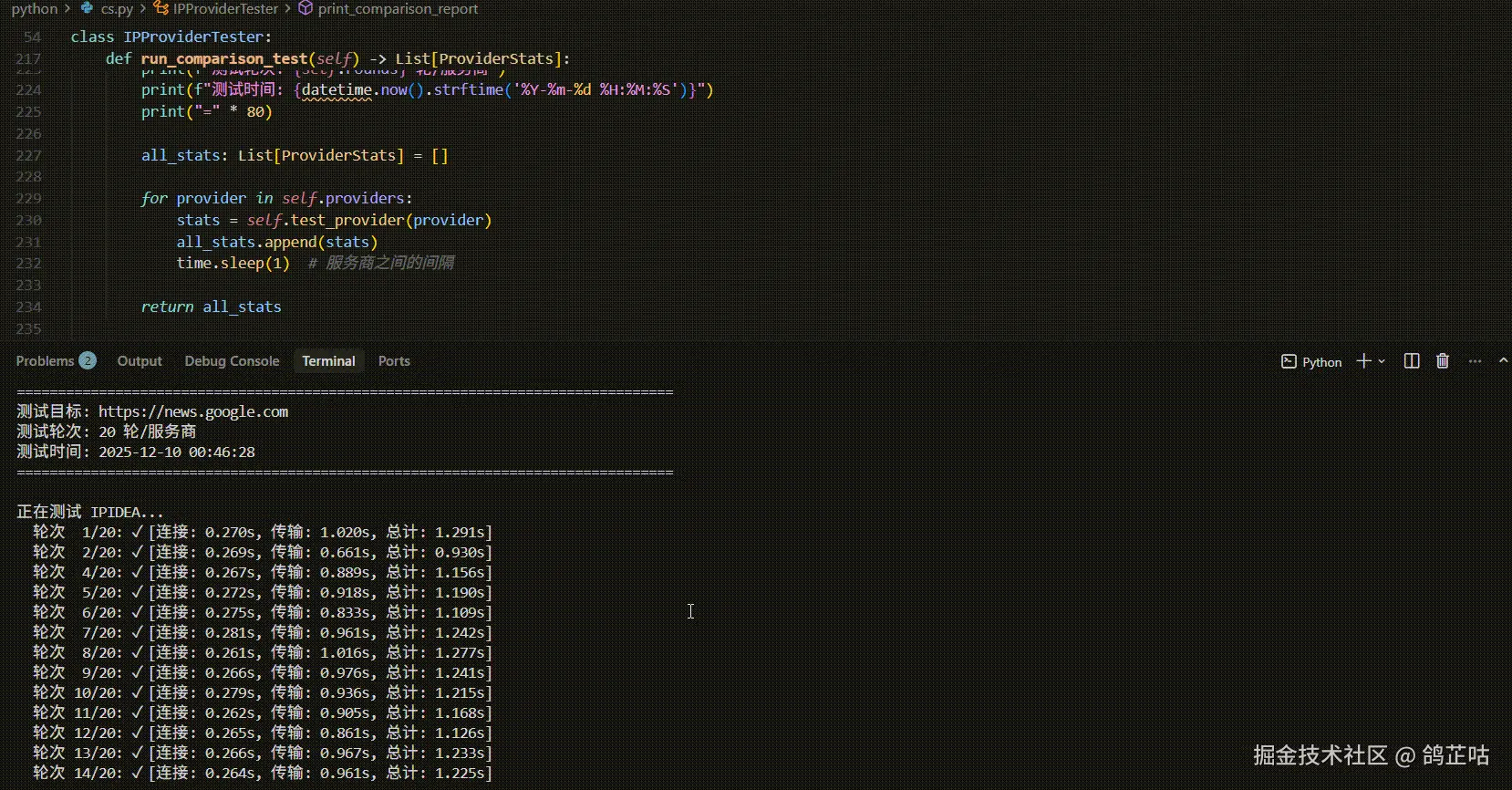Click the terminal row for round 1/20

pos(263,532)
